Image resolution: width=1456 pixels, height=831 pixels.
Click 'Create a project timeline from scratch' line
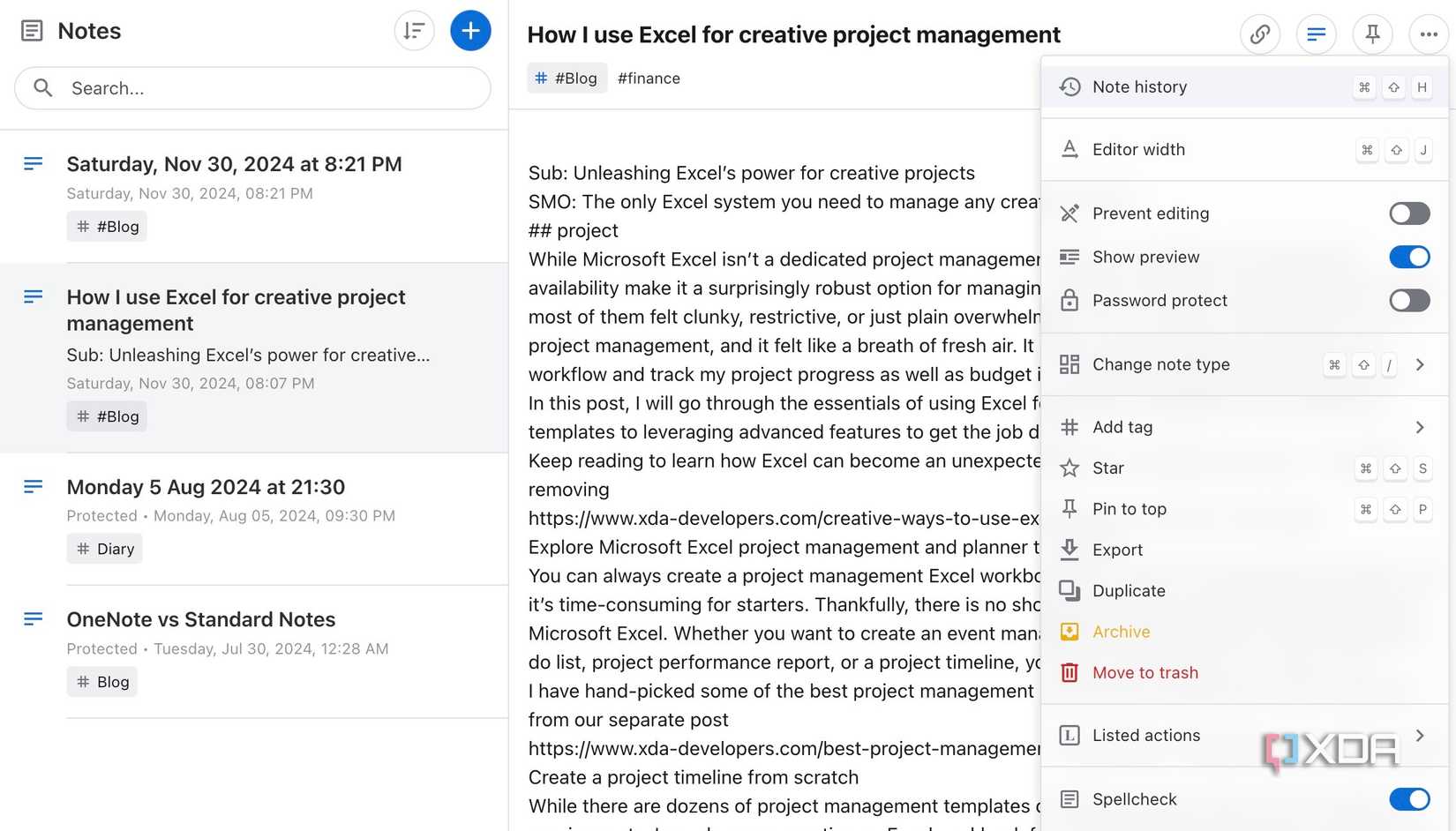tap(694, 777)
